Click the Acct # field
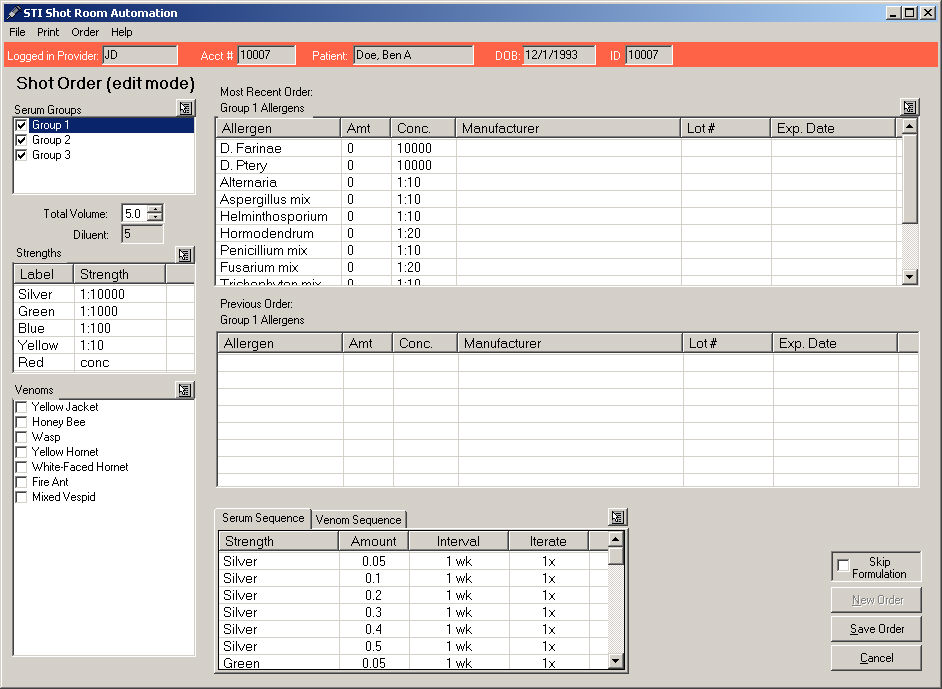This screenshot has height=689, width=942. (267, 55)
